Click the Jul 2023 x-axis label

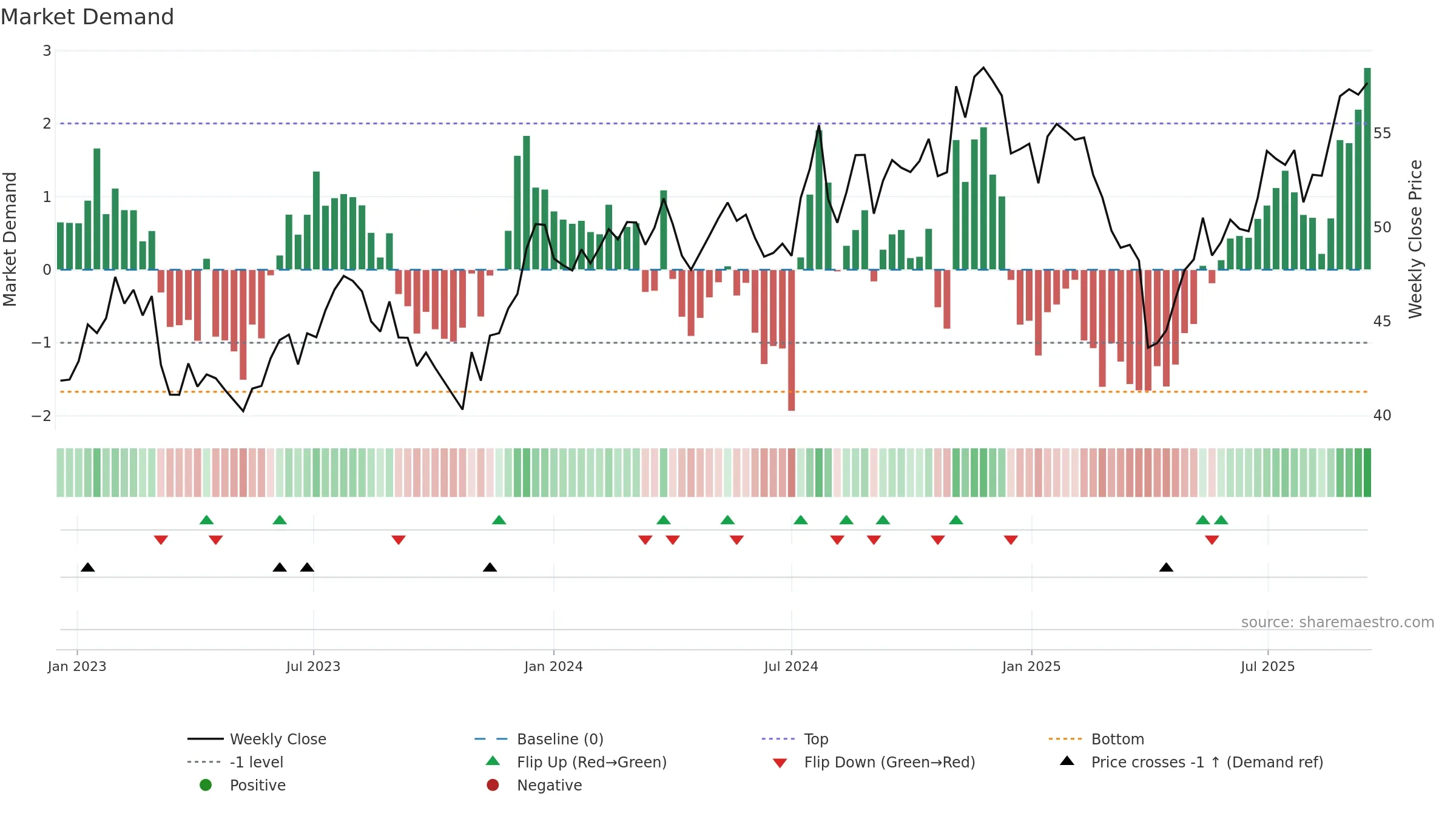[313, 667]
